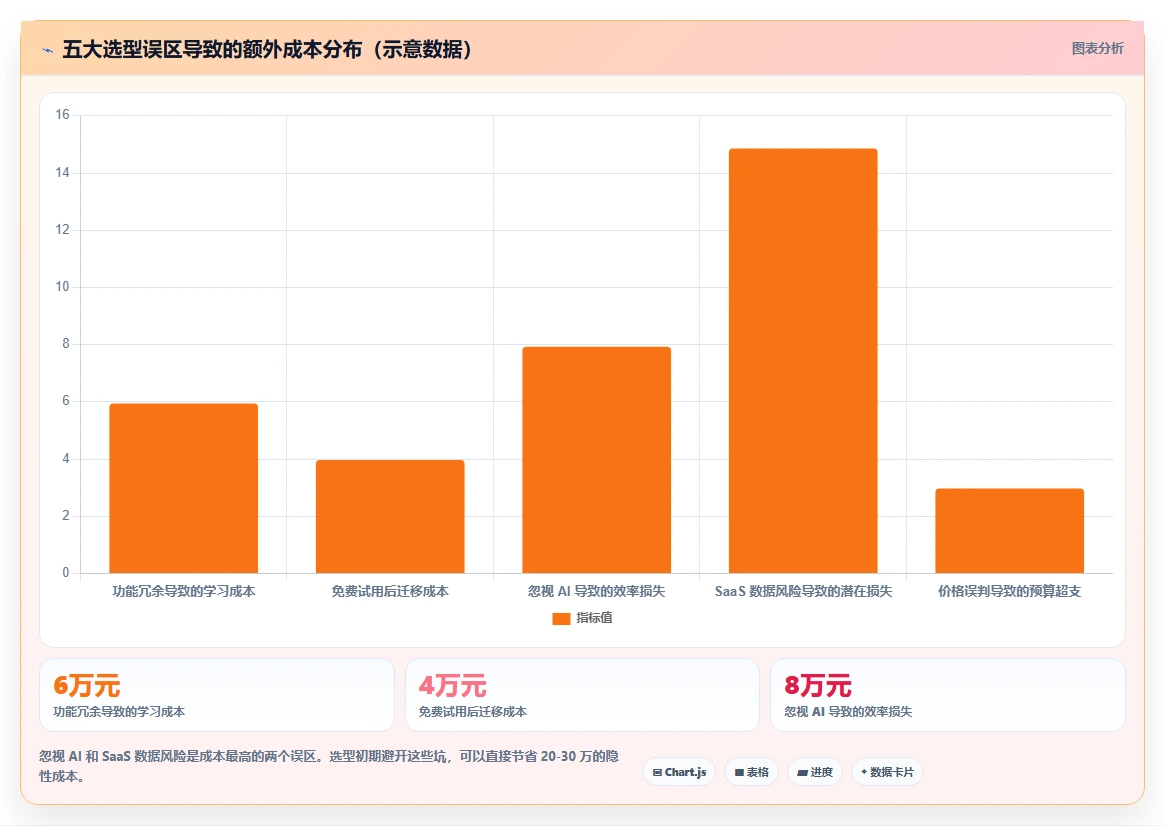This screenshot has width=1165, height=826.
Task: Click the x-axis label SaaS 数据风险导致的潜在损失
Action: point(803,591)
